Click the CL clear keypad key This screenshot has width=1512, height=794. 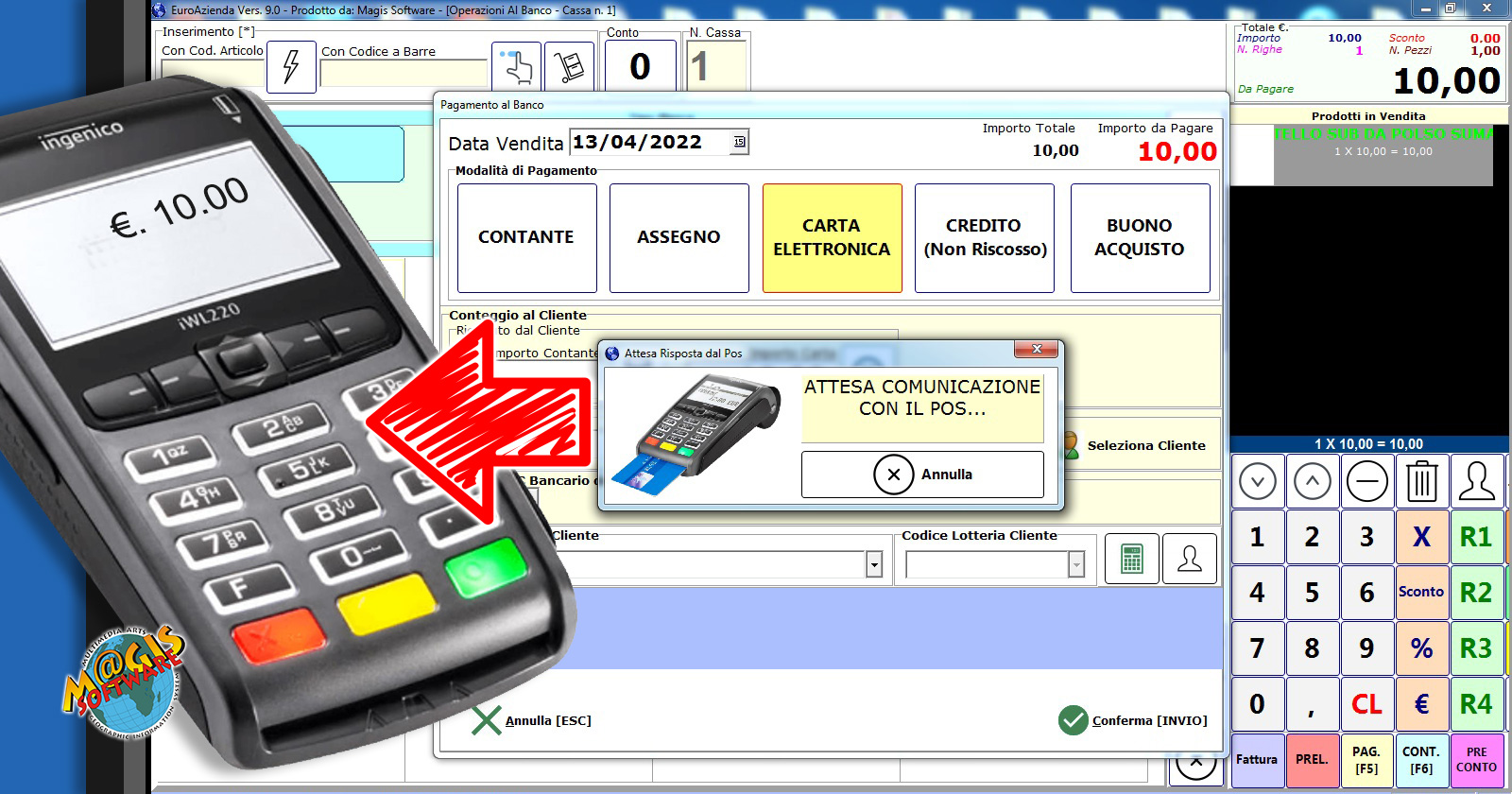[1366, 704]
